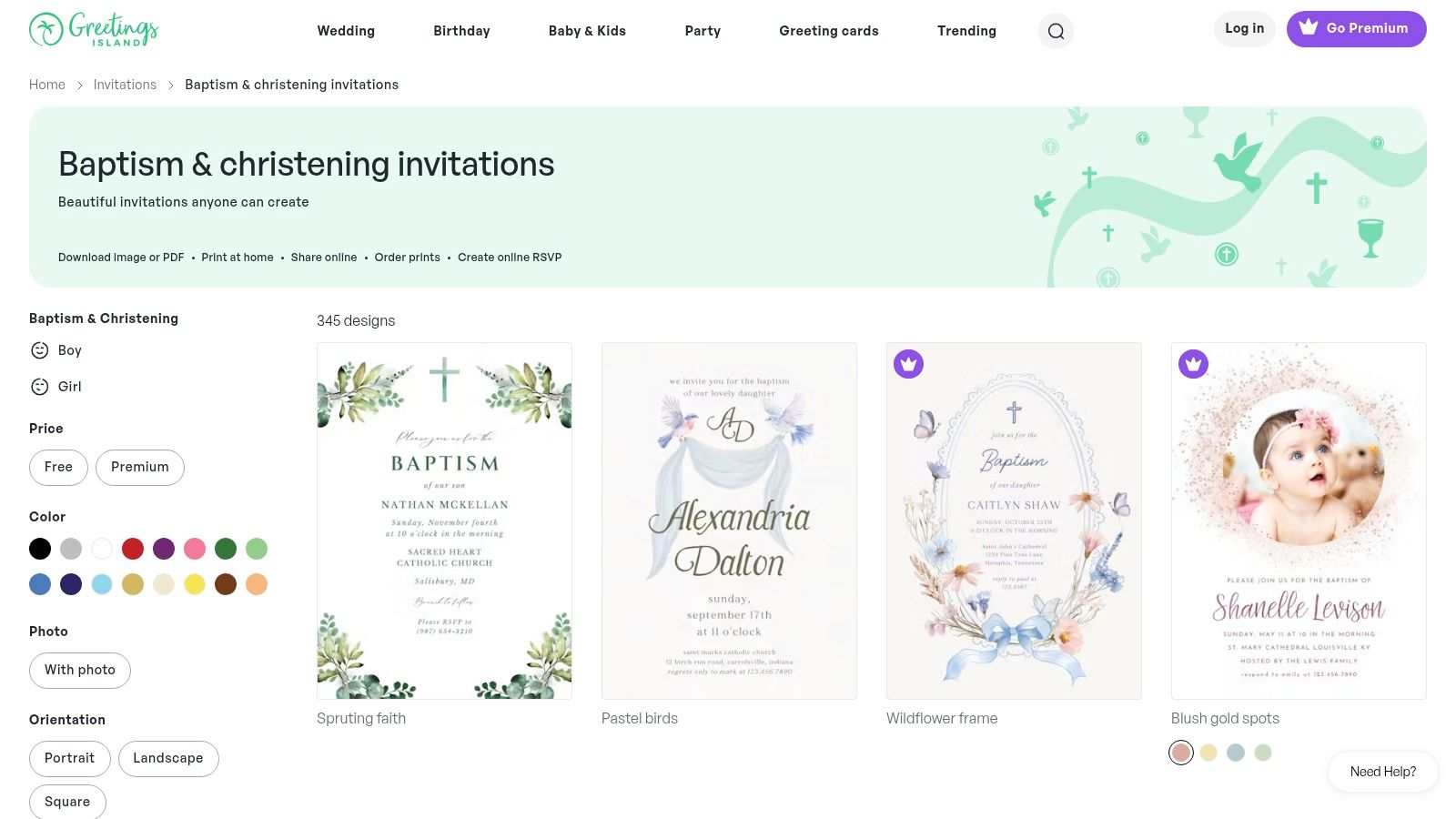Toggle the Free price filter
1456x819 pixels.
click(58, 467)
